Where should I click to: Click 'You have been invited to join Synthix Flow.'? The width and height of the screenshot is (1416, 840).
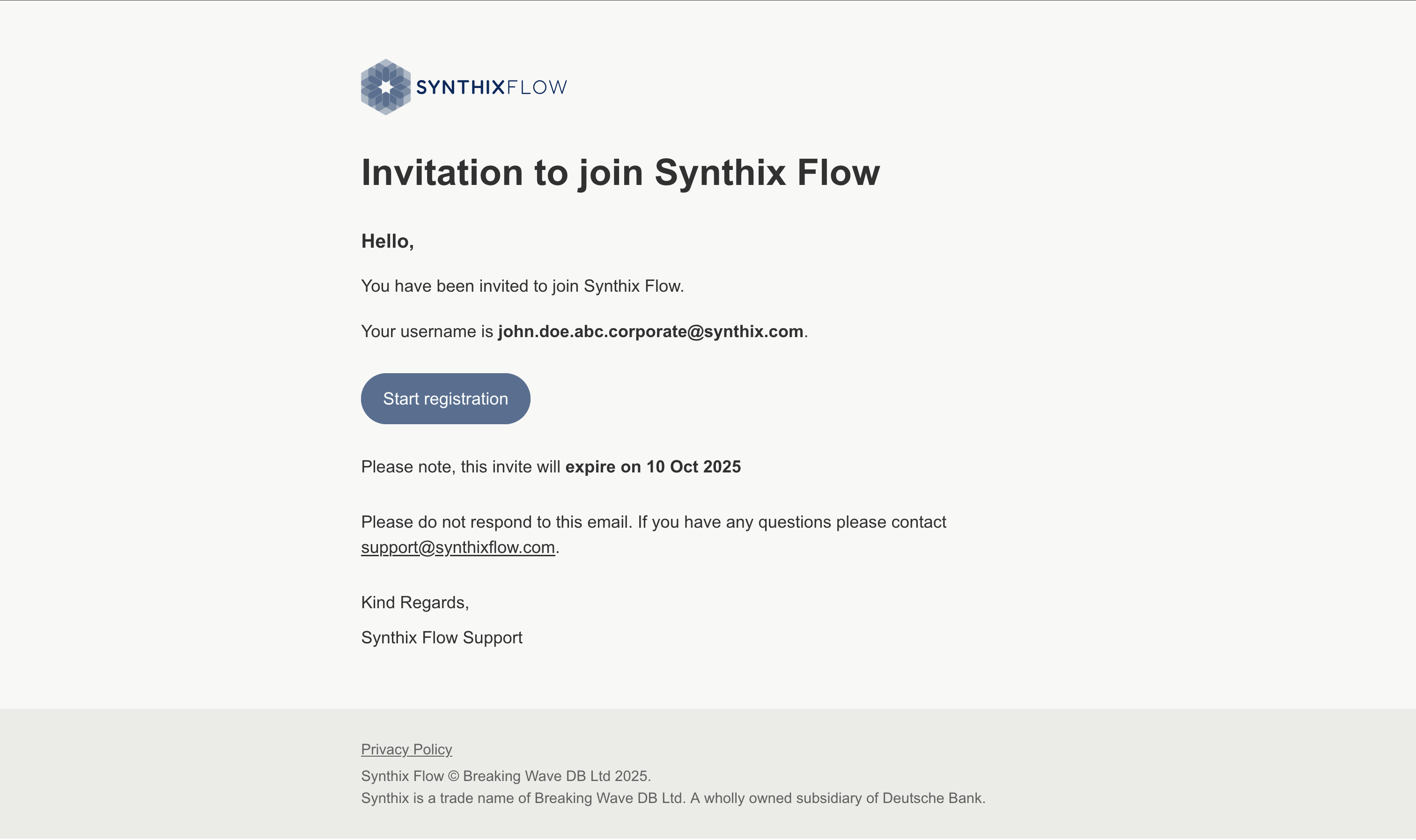point(523,286)
